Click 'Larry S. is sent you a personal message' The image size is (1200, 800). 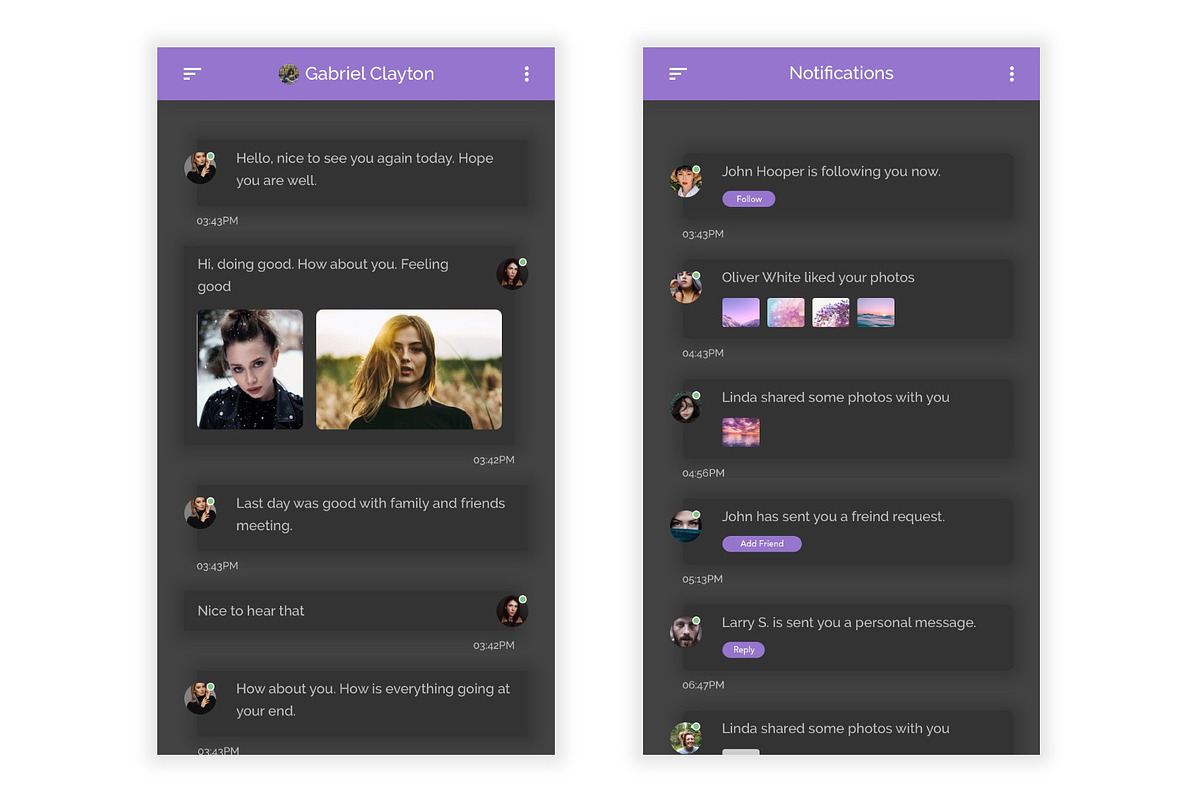(849, 622)
